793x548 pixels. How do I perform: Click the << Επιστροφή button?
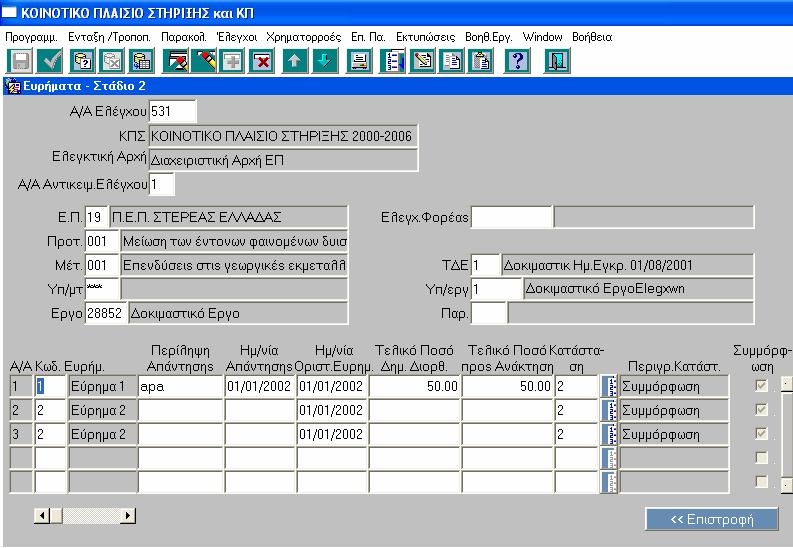[x=712, y=519]
